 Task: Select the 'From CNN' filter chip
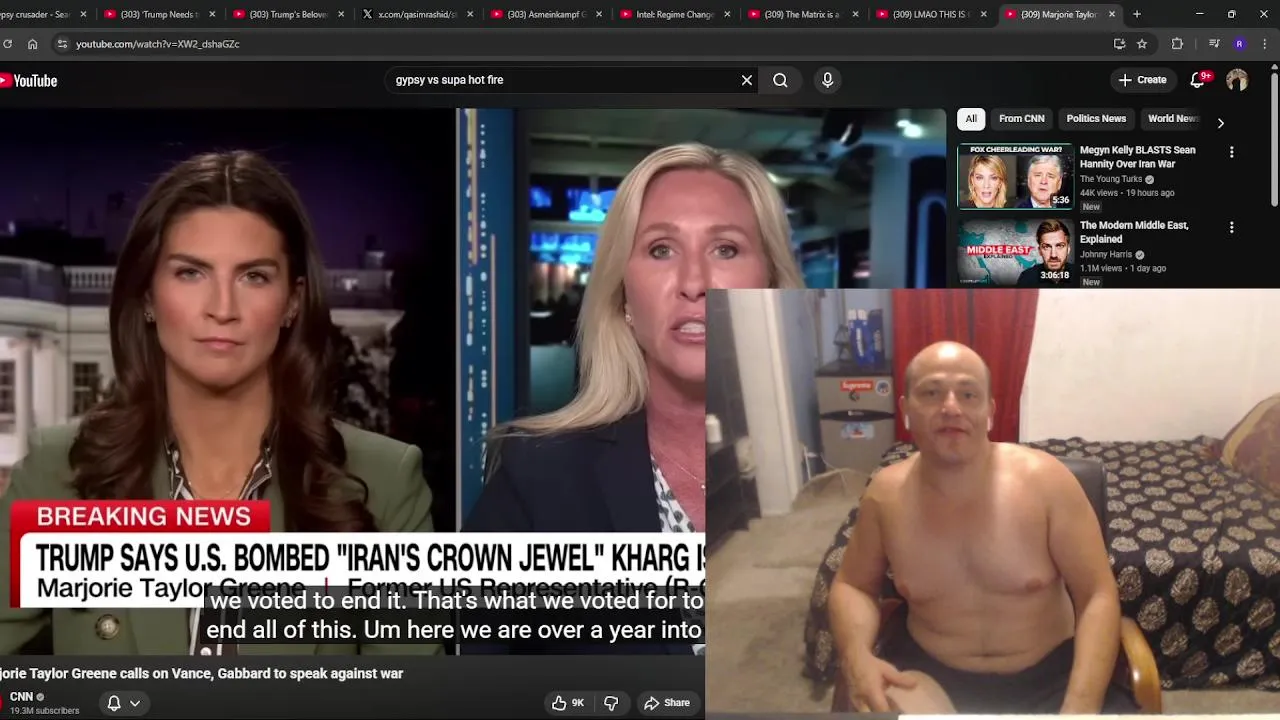pos(1021,119)
